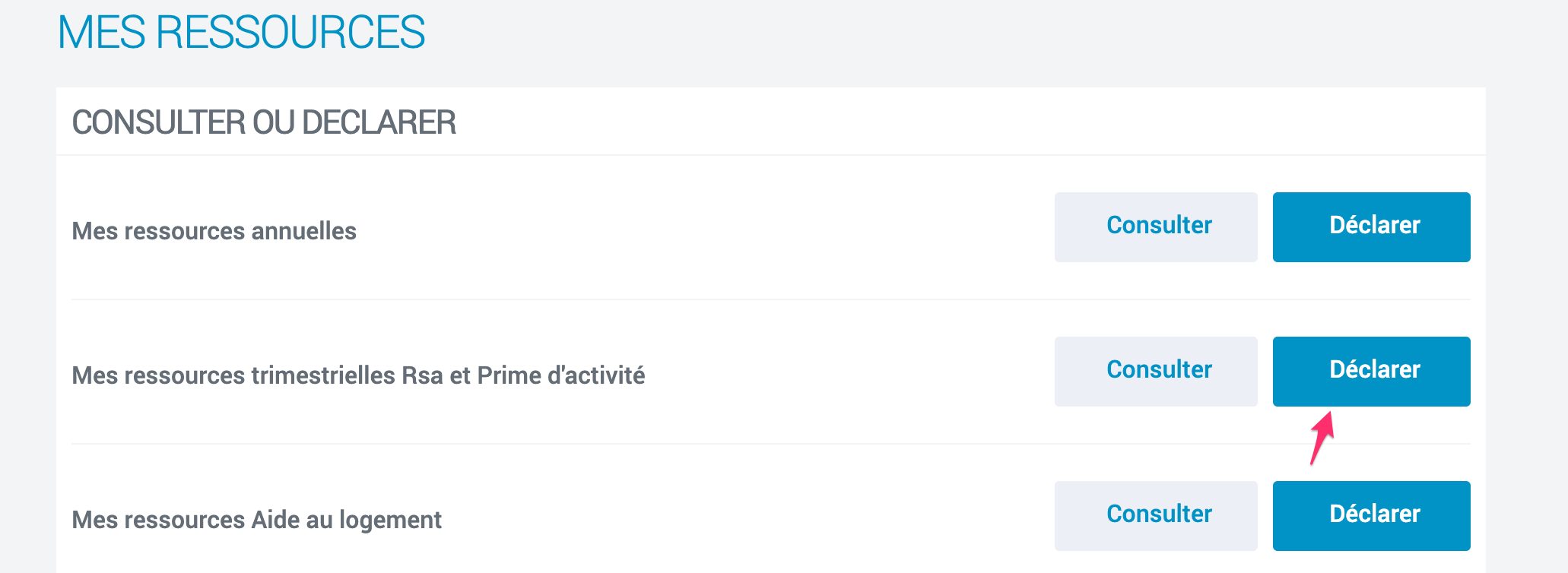Select the Mes ressources Aide au logement label
The width and height of the screenshot is (1568, 573).
click(256, 520)
